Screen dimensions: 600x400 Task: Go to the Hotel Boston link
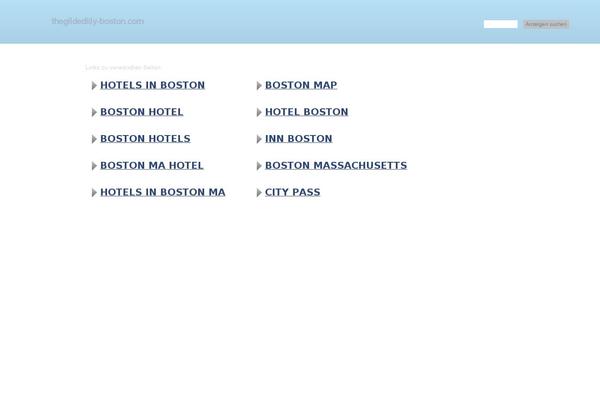pyautogui.click(x=306, y=112)
